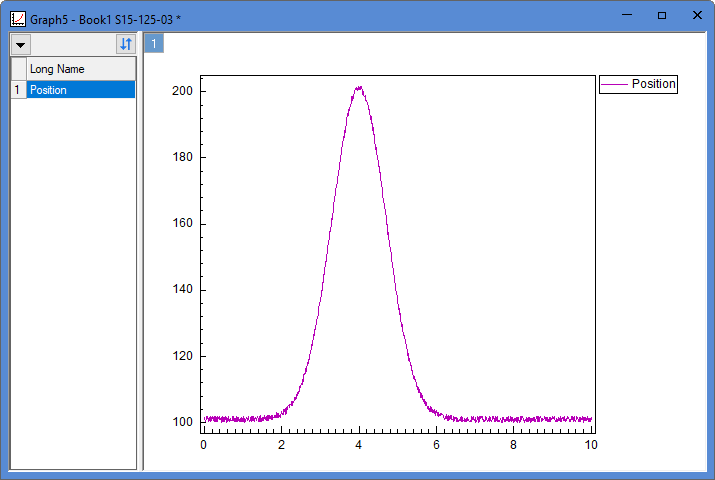Click the X axis label 0
Screen dimensions: 715x480
203,445
